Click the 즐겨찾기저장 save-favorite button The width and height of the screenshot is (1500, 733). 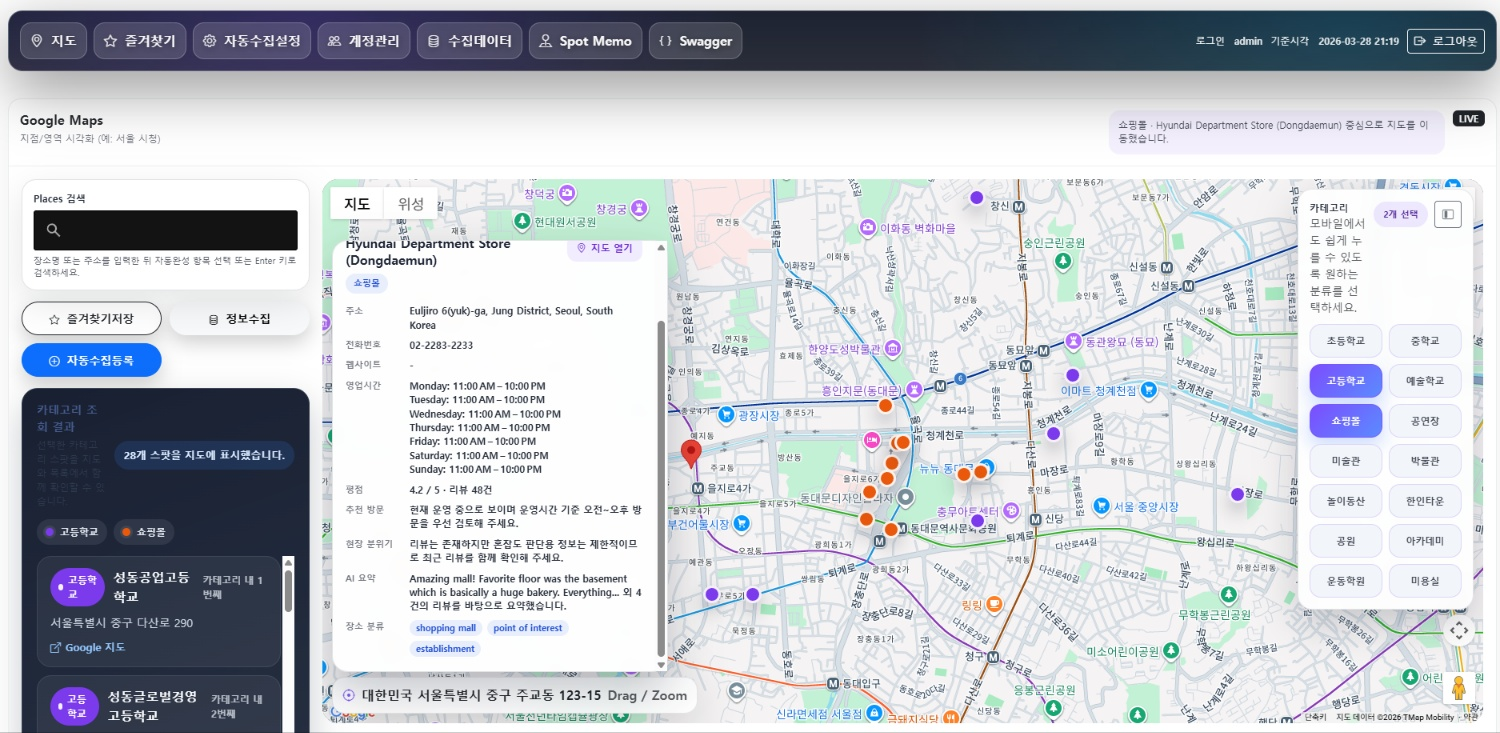(x=91, y=319)
